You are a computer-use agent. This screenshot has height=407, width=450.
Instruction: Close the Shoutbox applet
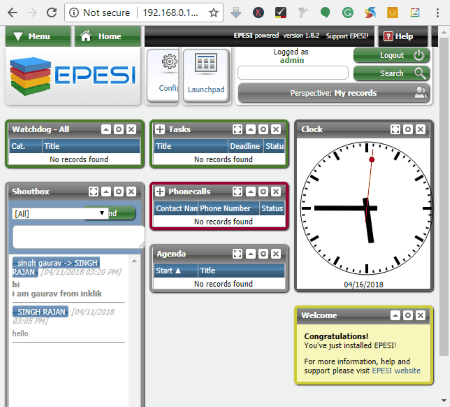click(131, 191)
